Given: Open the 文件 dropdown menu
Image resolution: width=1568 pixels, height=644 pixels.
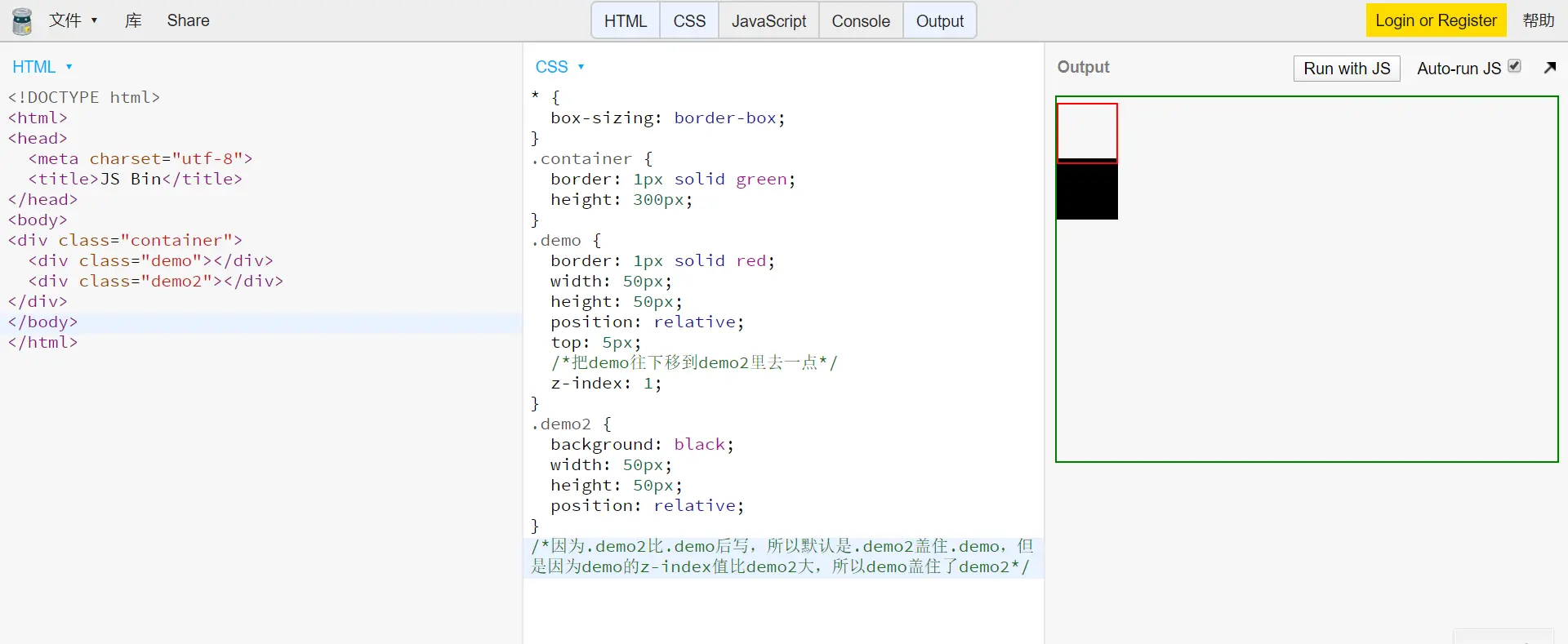Looking at the screenshot, I should coord(73,20).
